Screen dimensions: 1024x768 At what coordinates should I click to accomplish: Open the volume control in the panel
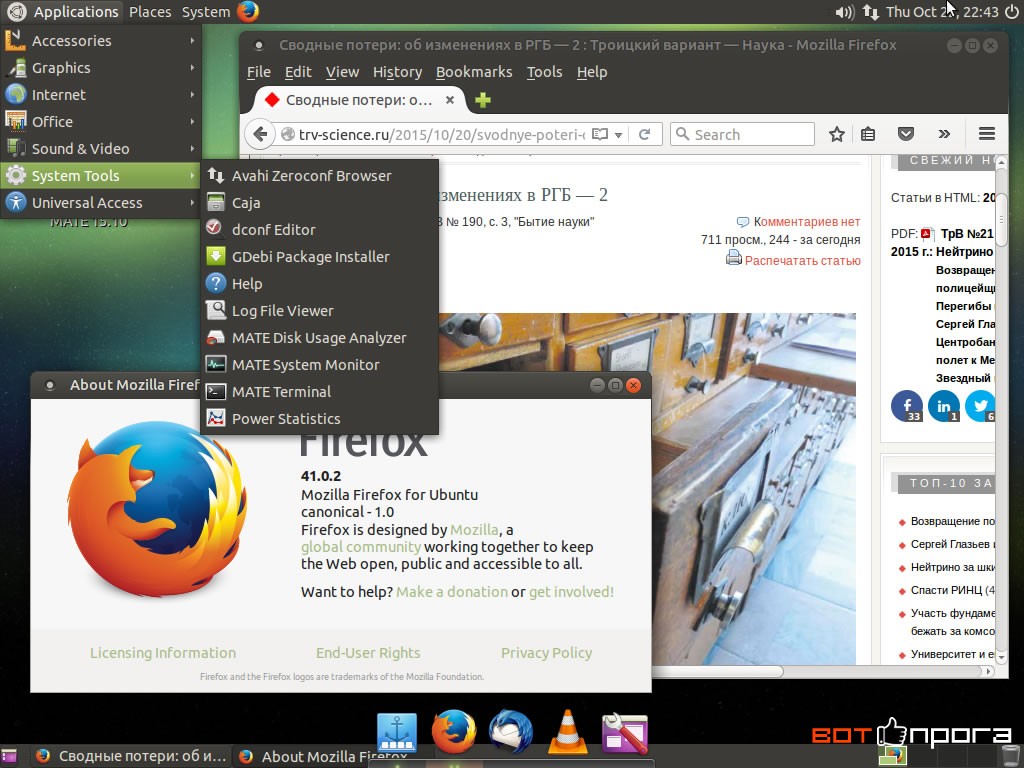point(844,12)
